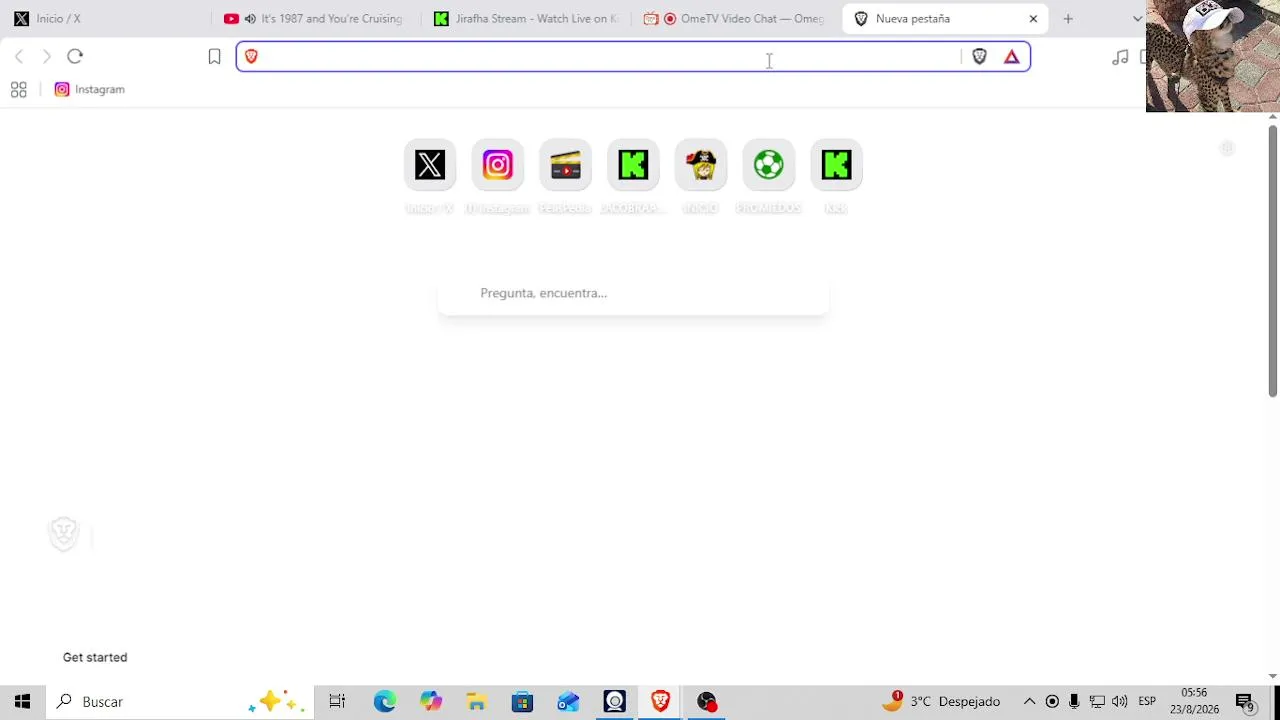1280x720 pixels.
Task: Click the microphone tray icon
Action: click(1074, 702)
